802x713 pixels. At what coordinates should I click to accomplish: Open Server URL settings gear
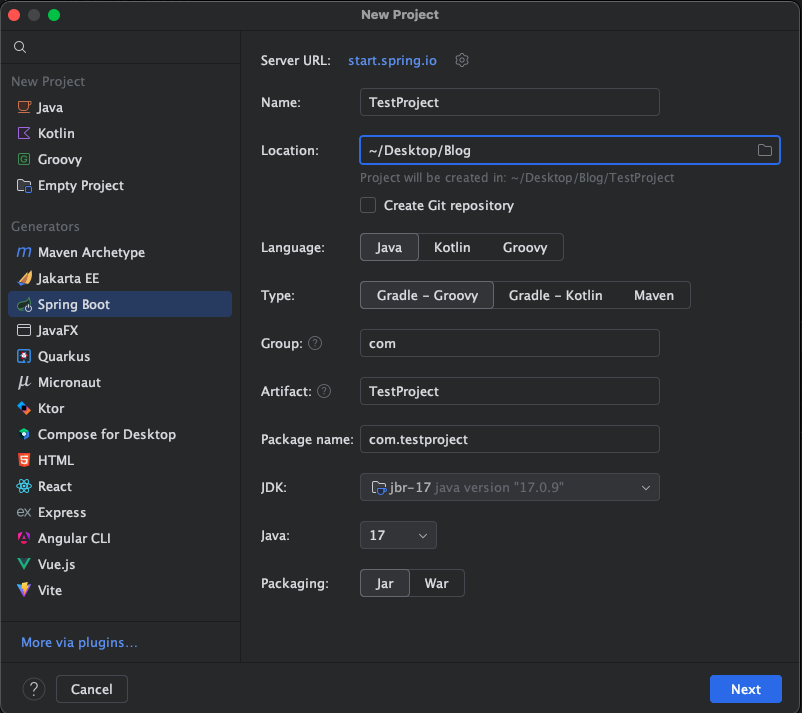pos(462,60)
